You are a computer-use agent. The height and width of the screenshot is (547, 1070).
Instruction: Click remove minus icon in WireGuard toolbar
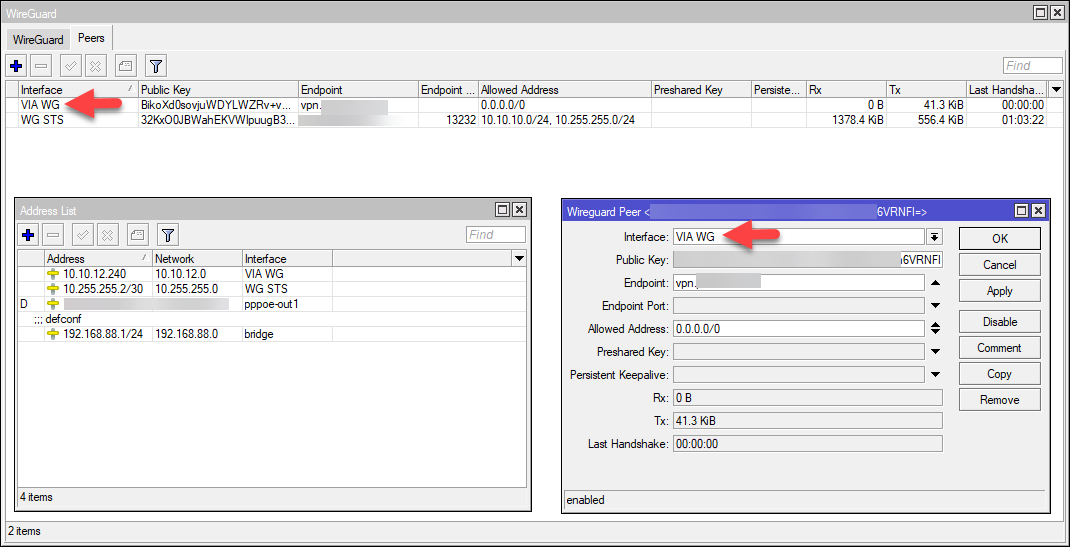(42, 66)
